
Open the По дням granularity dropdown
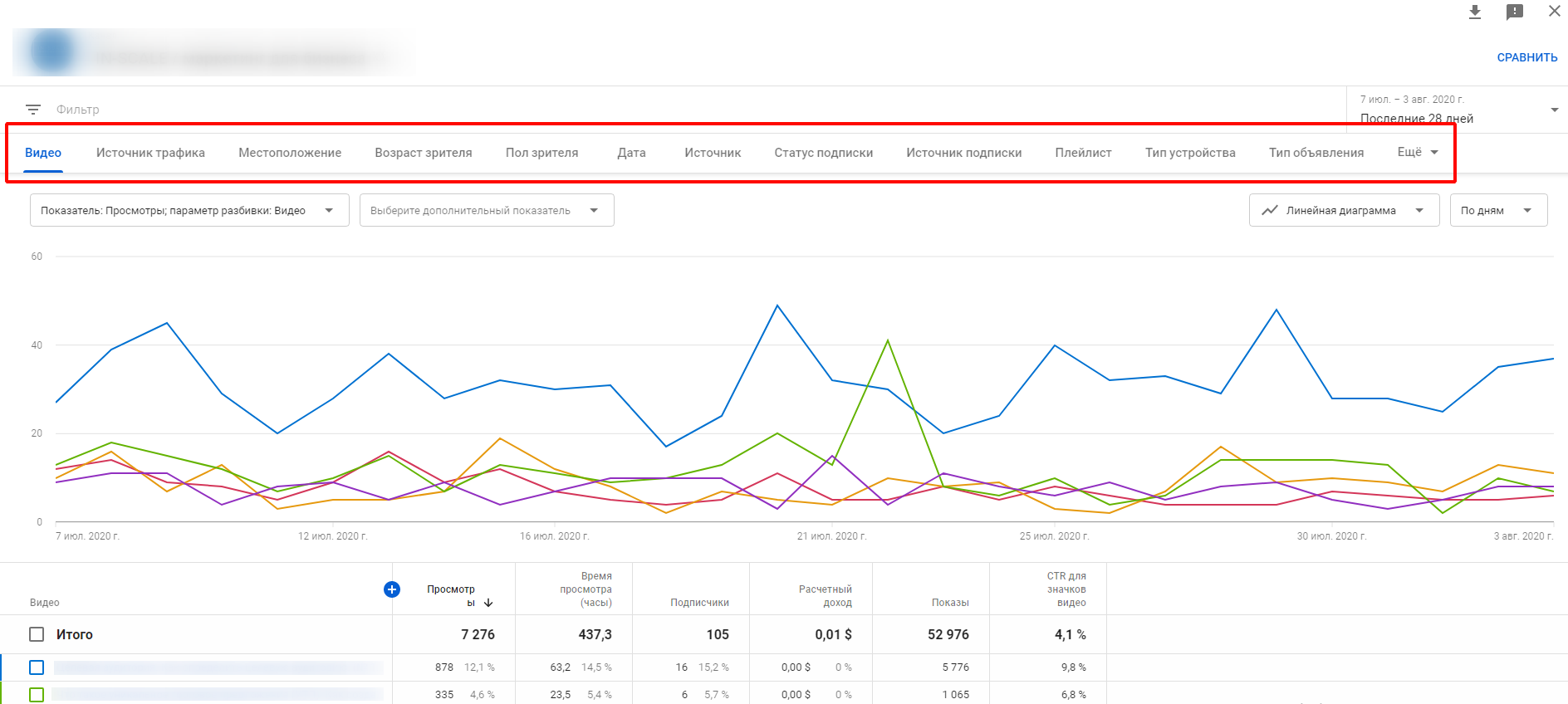pyautogui.click(x=1498, y=210)
